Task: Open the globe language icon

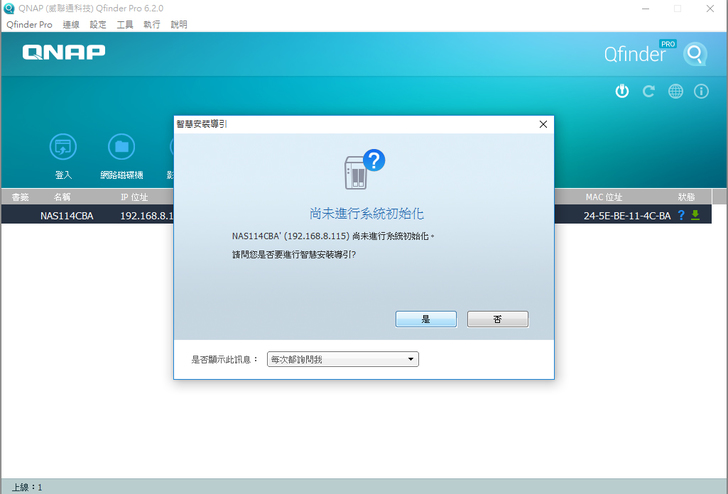Action: coord(676,91)
